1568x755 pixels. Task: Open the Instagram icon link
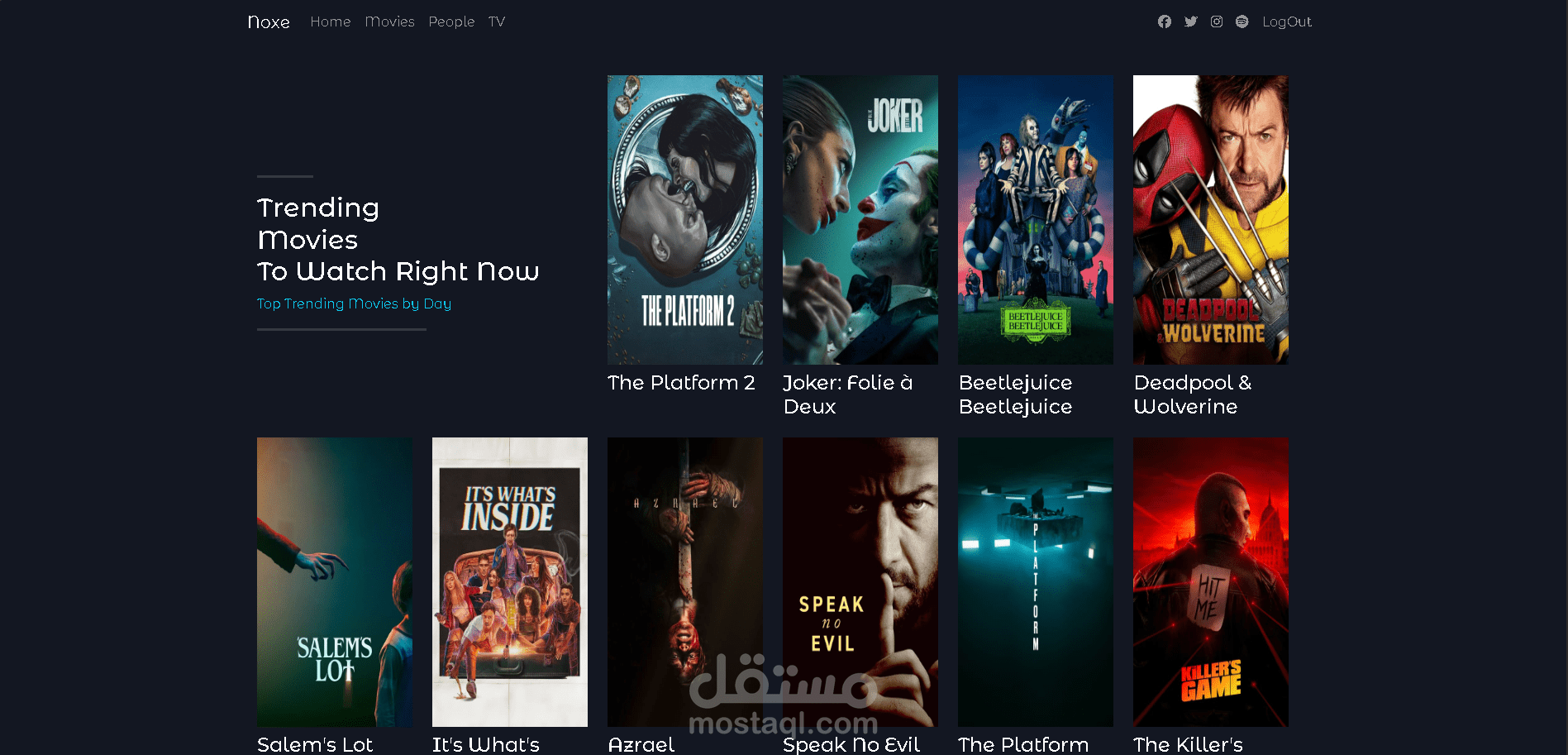(1217, 22)
